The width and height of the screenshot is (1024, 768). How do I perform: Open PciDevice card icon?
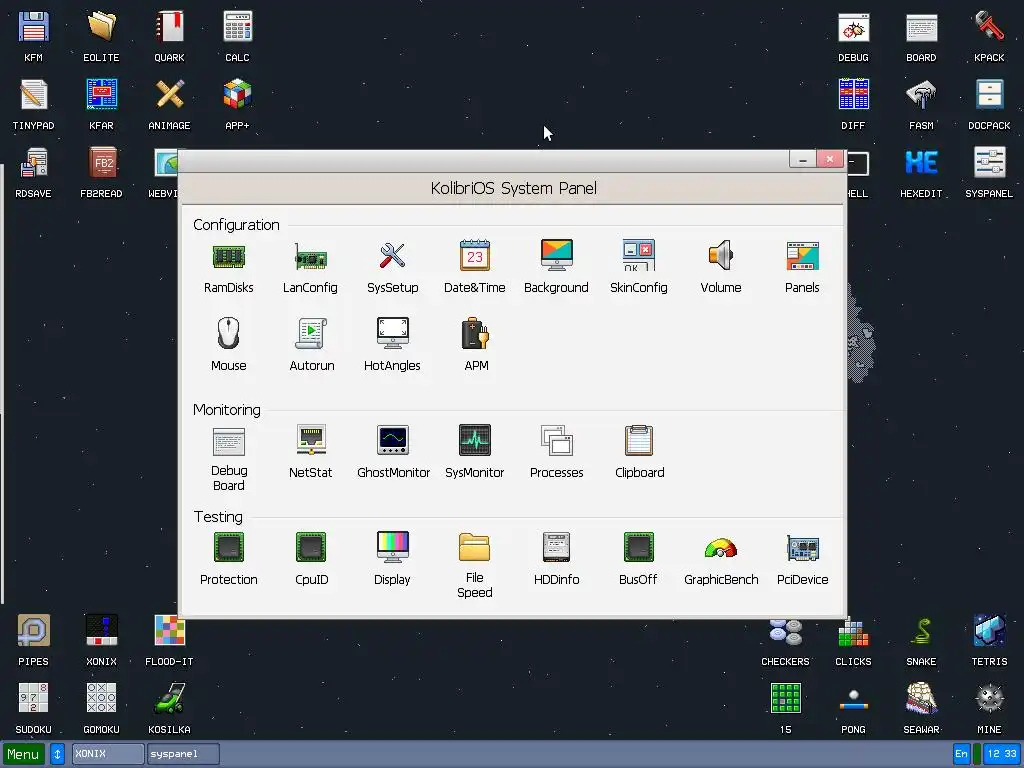(803, 548)
